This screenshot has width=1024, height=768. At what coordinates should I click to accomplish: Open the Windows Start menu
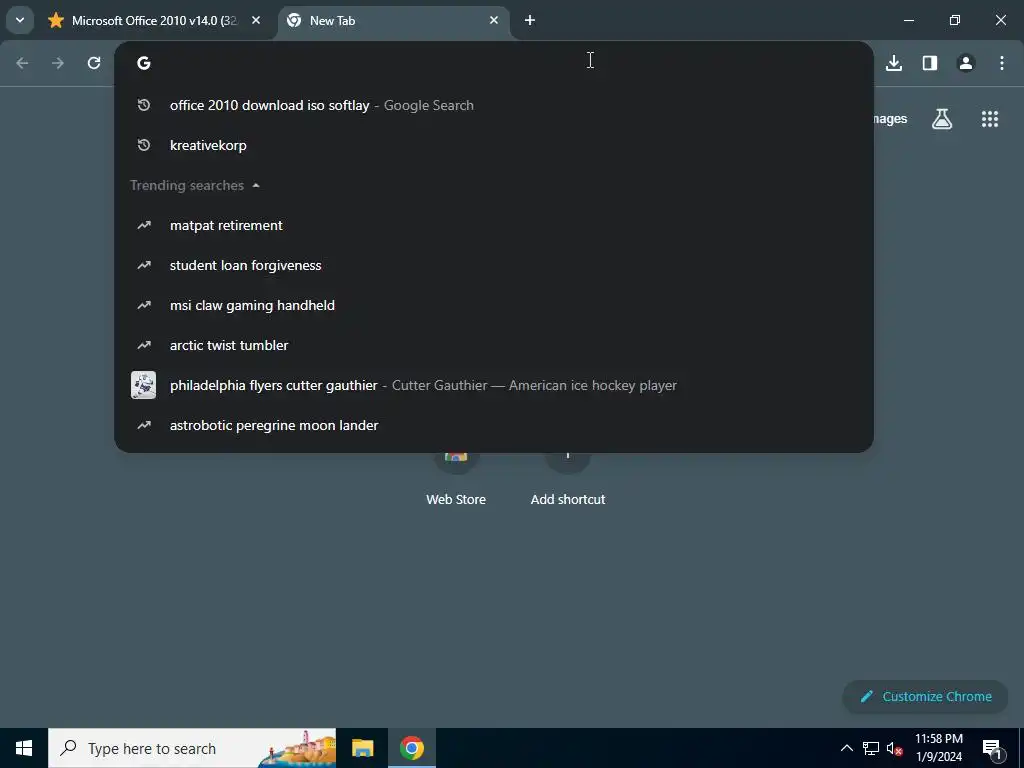point(24,748)
